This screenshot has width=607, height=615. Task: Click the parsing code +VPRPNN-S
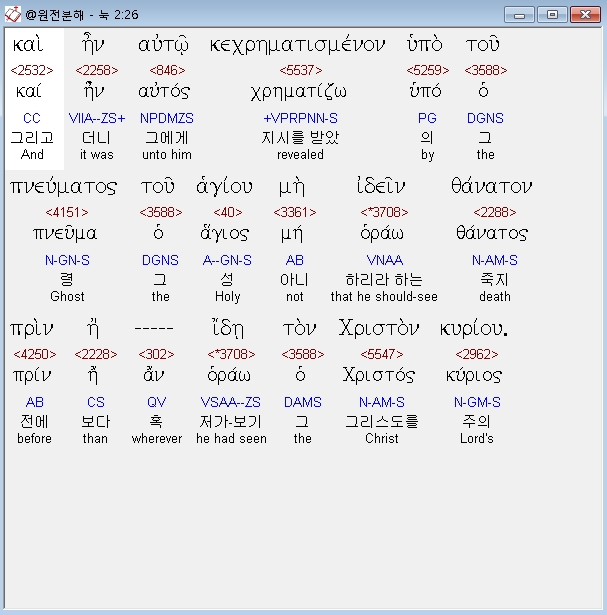coord(300,118)
